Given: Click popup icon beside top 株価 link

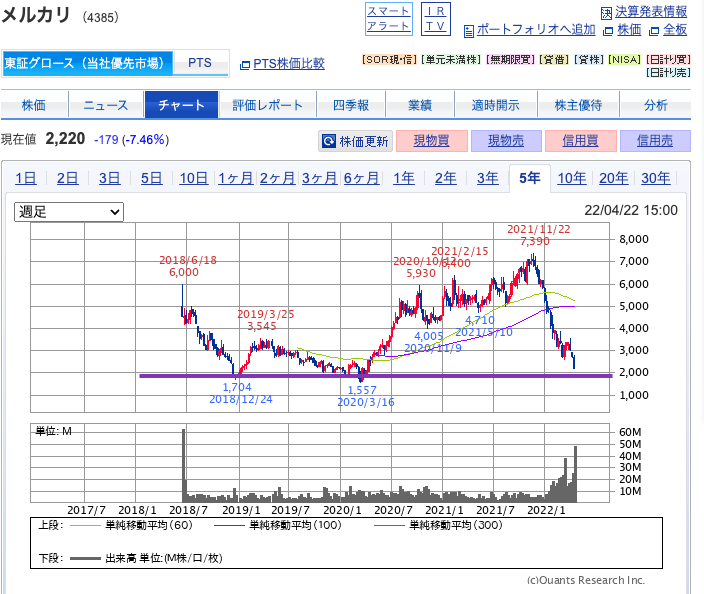Looking at the screenshot, I should [608, 31].
